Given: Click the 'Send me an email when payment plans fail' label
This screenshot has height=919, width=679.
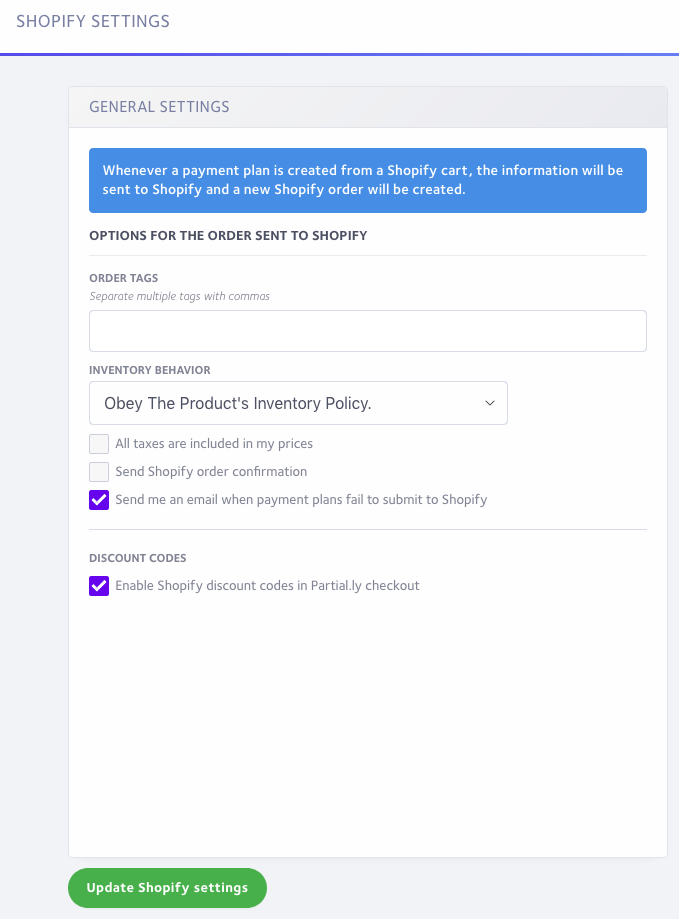Looking at the screenshot, I should [x=301, y=500].
